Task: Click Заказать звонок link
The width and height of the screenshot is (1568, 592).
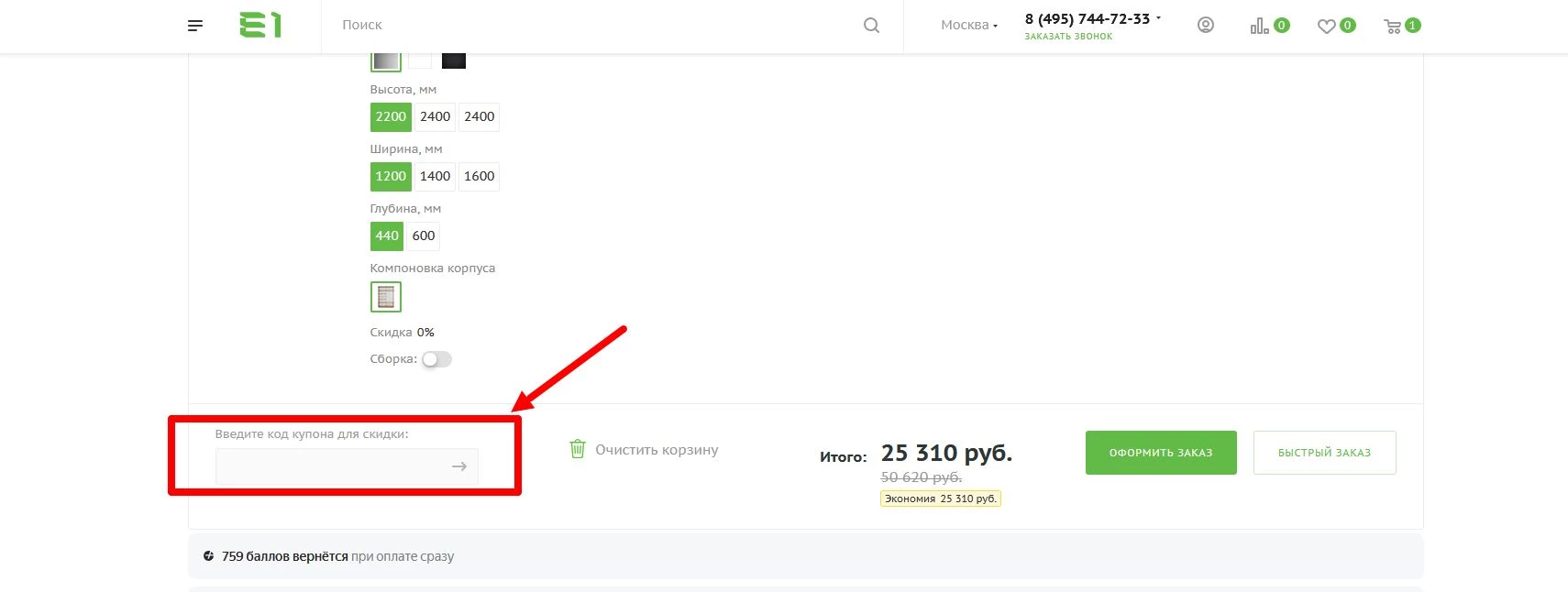Action: [1068, 37]
